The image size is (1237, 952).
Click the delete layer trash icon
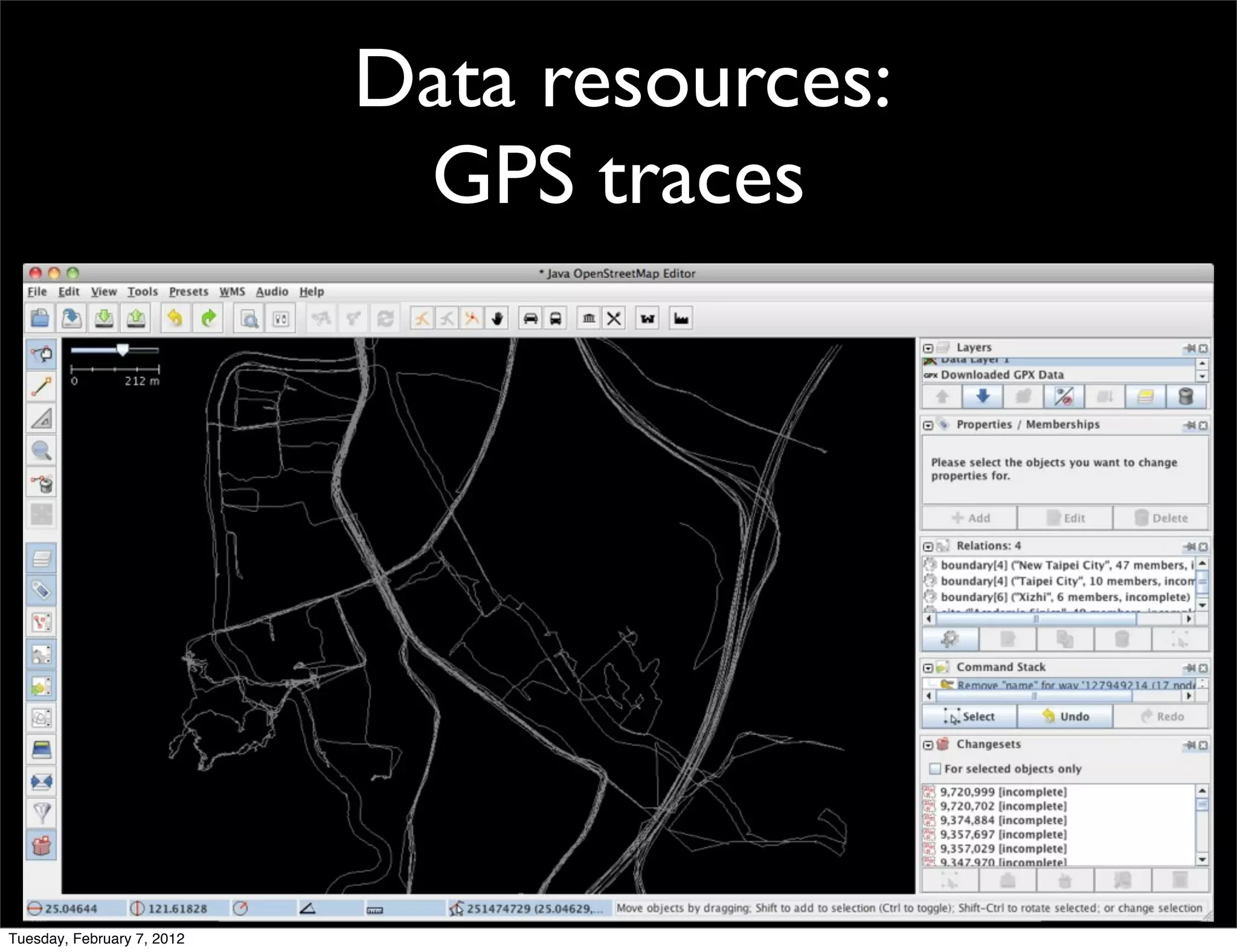click(1186, 397)
